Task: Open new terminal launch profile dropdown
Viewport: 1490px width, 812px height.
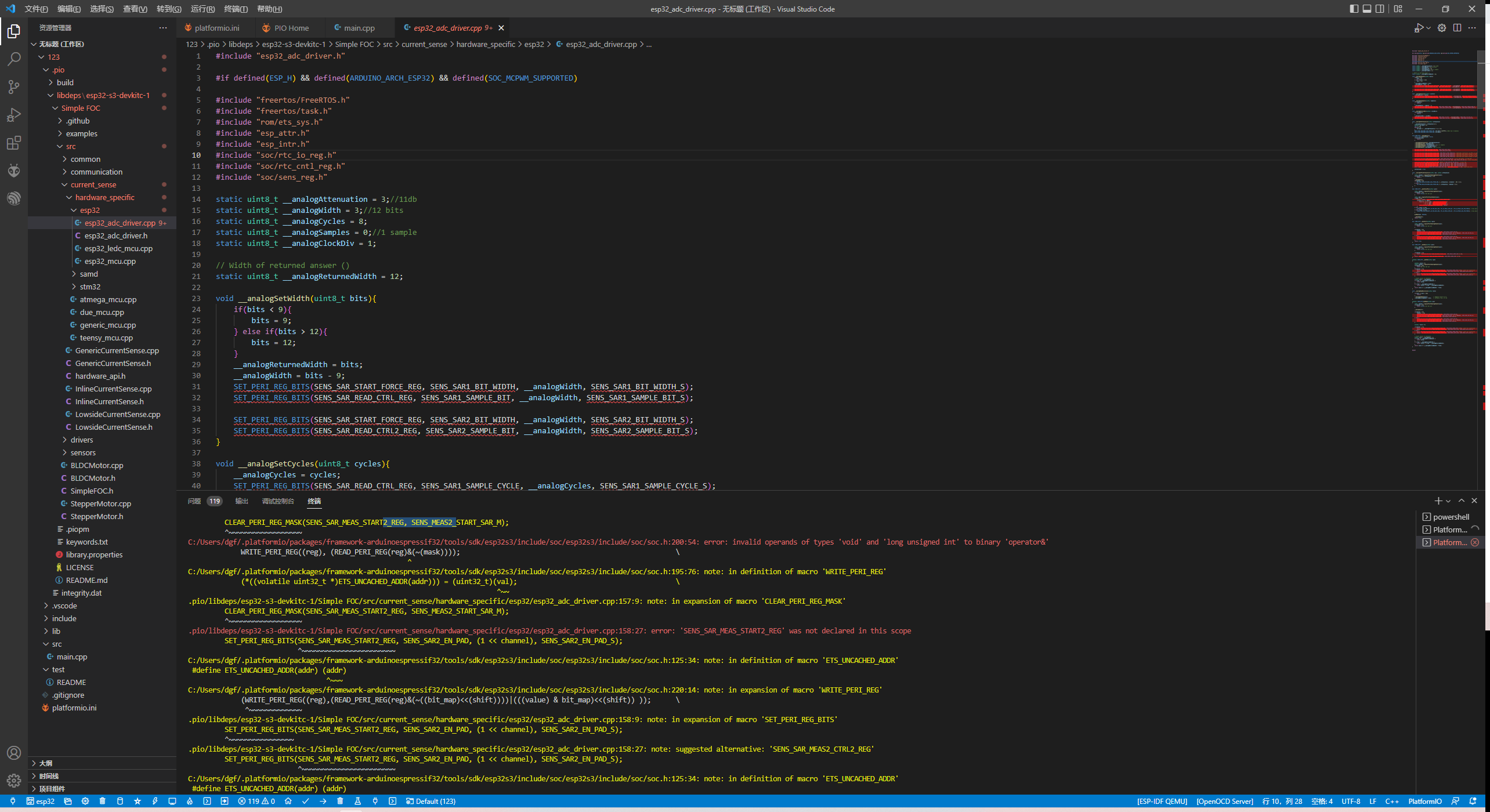Action: 1448,501
